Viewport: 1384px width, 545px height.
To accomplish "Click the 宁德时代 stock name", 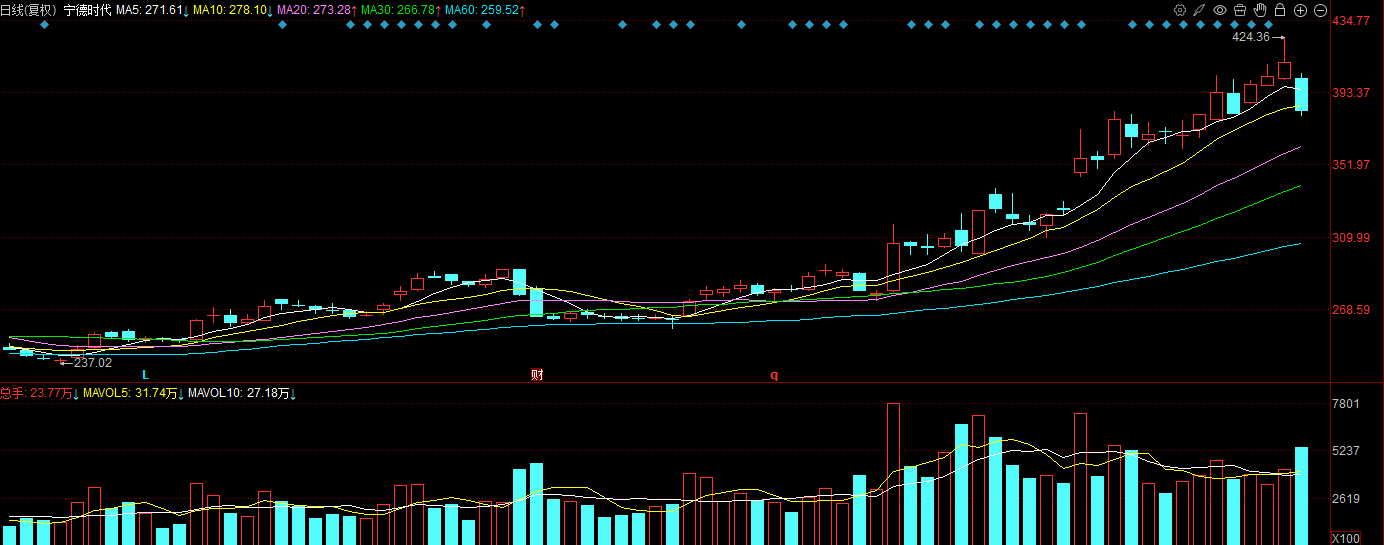I will click(x=88, y=10).
